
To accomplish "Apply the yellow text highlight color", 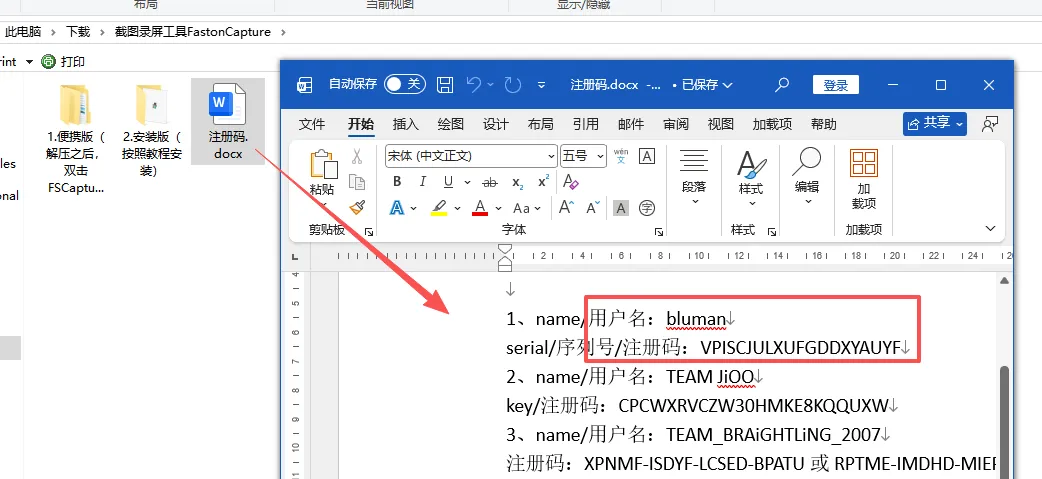I will (439, 209).
